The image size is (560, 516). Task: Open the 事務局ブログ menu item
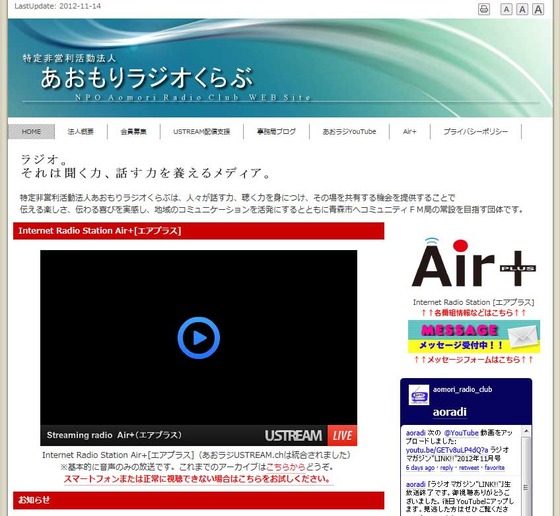pos(276,131)
